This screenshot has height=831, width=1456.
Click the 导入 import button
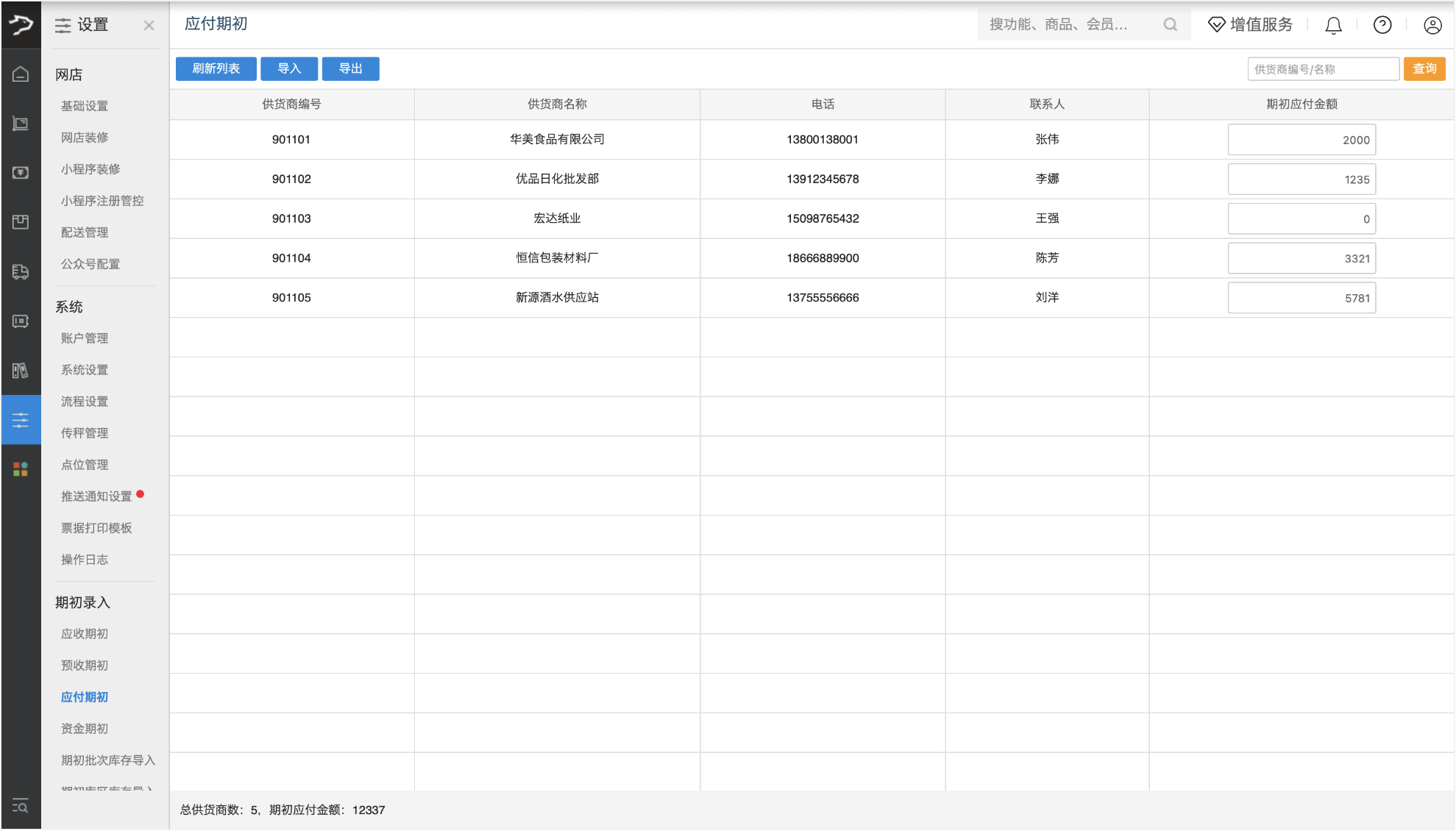coord(289,68)
